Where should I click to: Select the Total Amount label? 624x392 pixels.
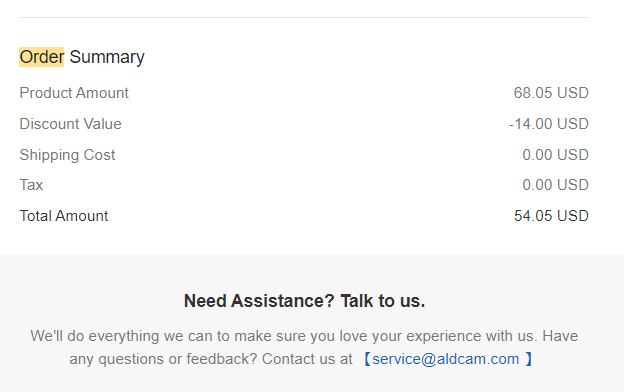pos(64,216)
